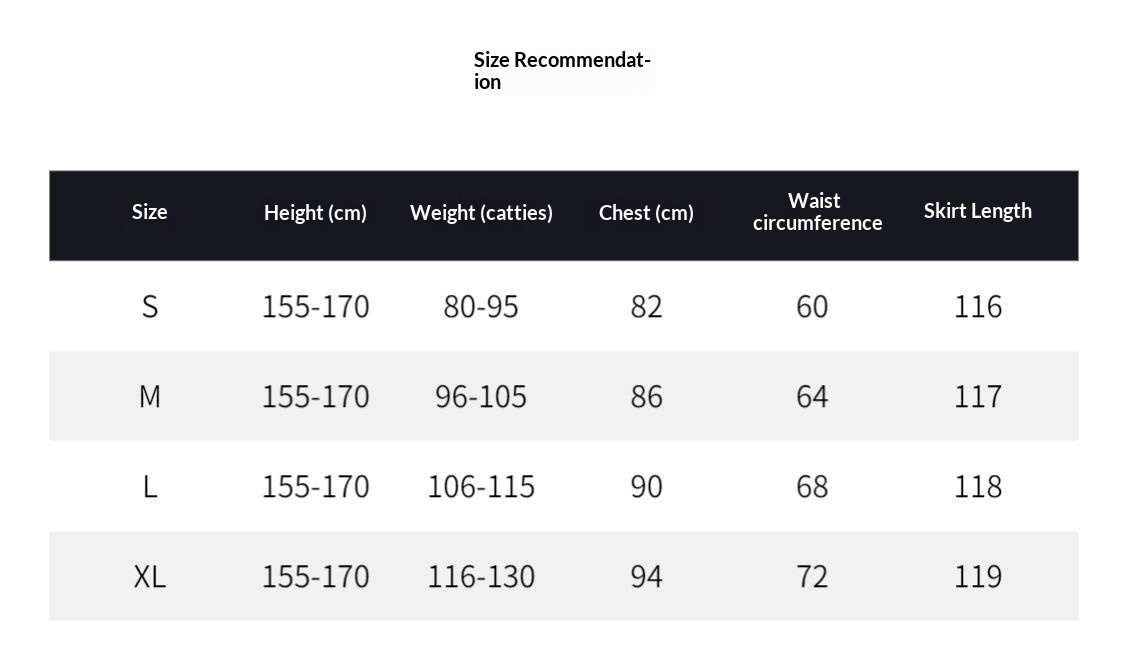Select chest value 94 in XL row

[x=646, y=577]
